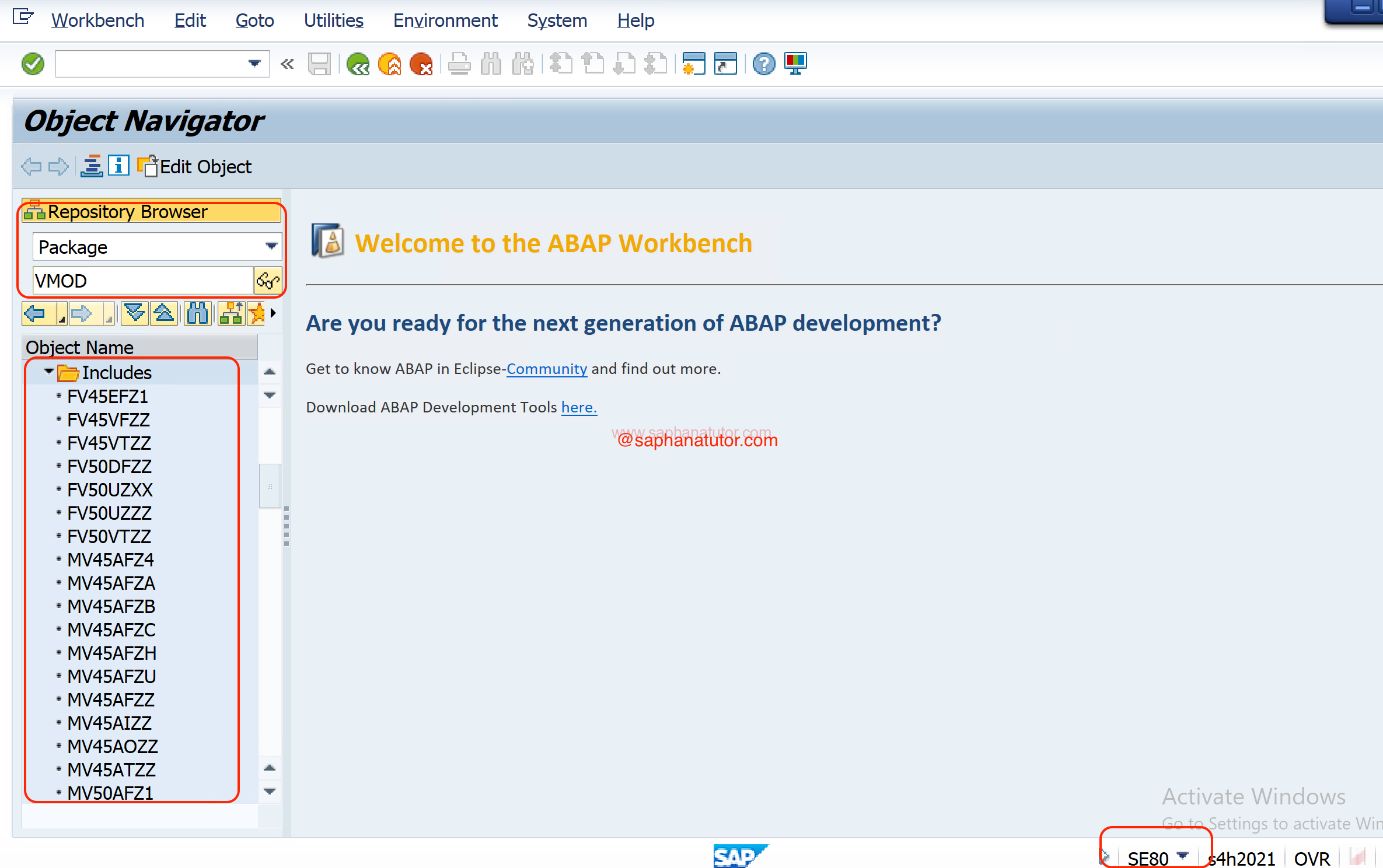This screenshot has height=868, width=1383.
Task: Click the blue Help question mark icon
Action: coord(764,64)
